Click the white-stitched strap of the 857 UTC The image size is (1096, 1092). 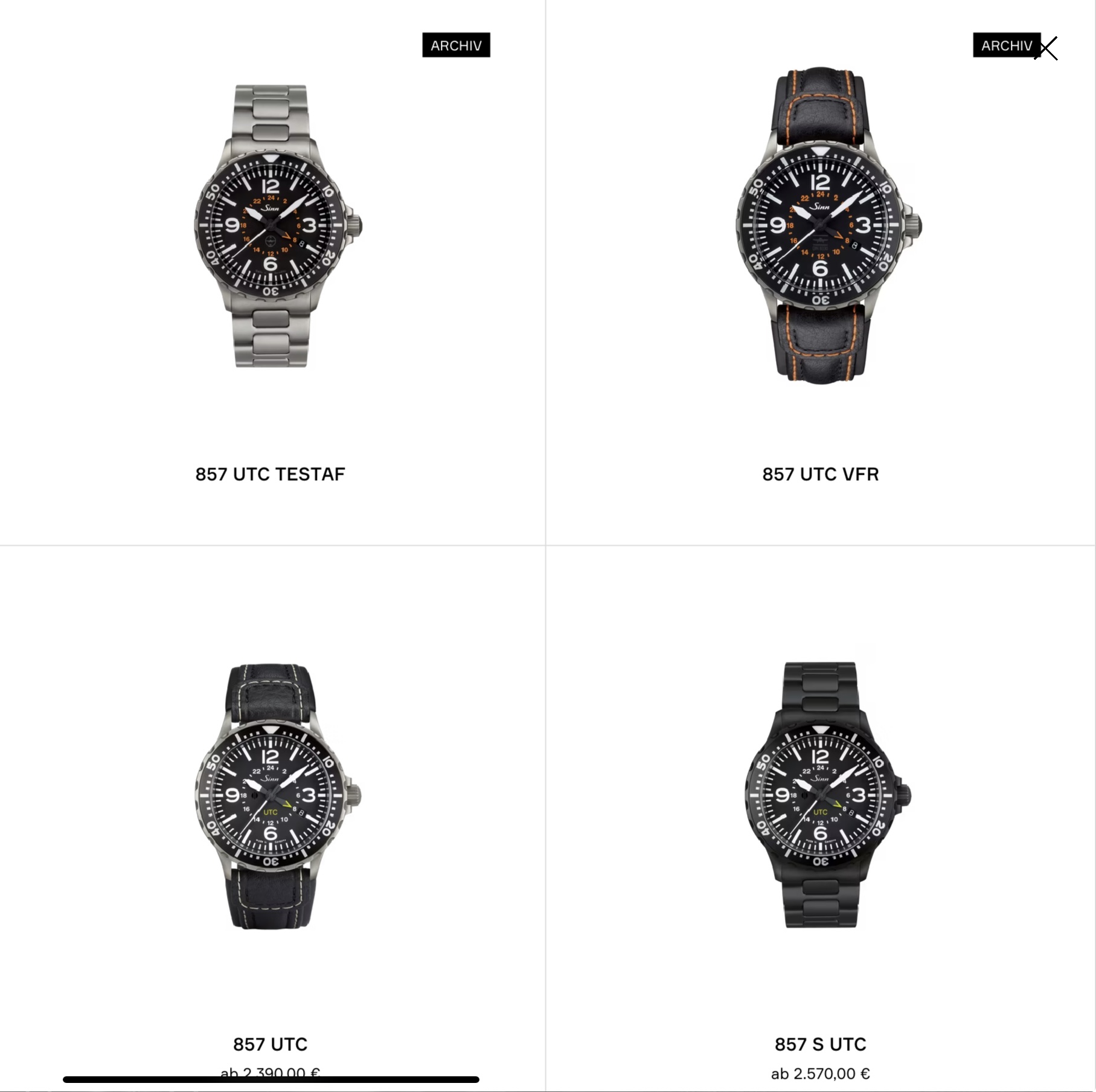click(x=271, y=693)
